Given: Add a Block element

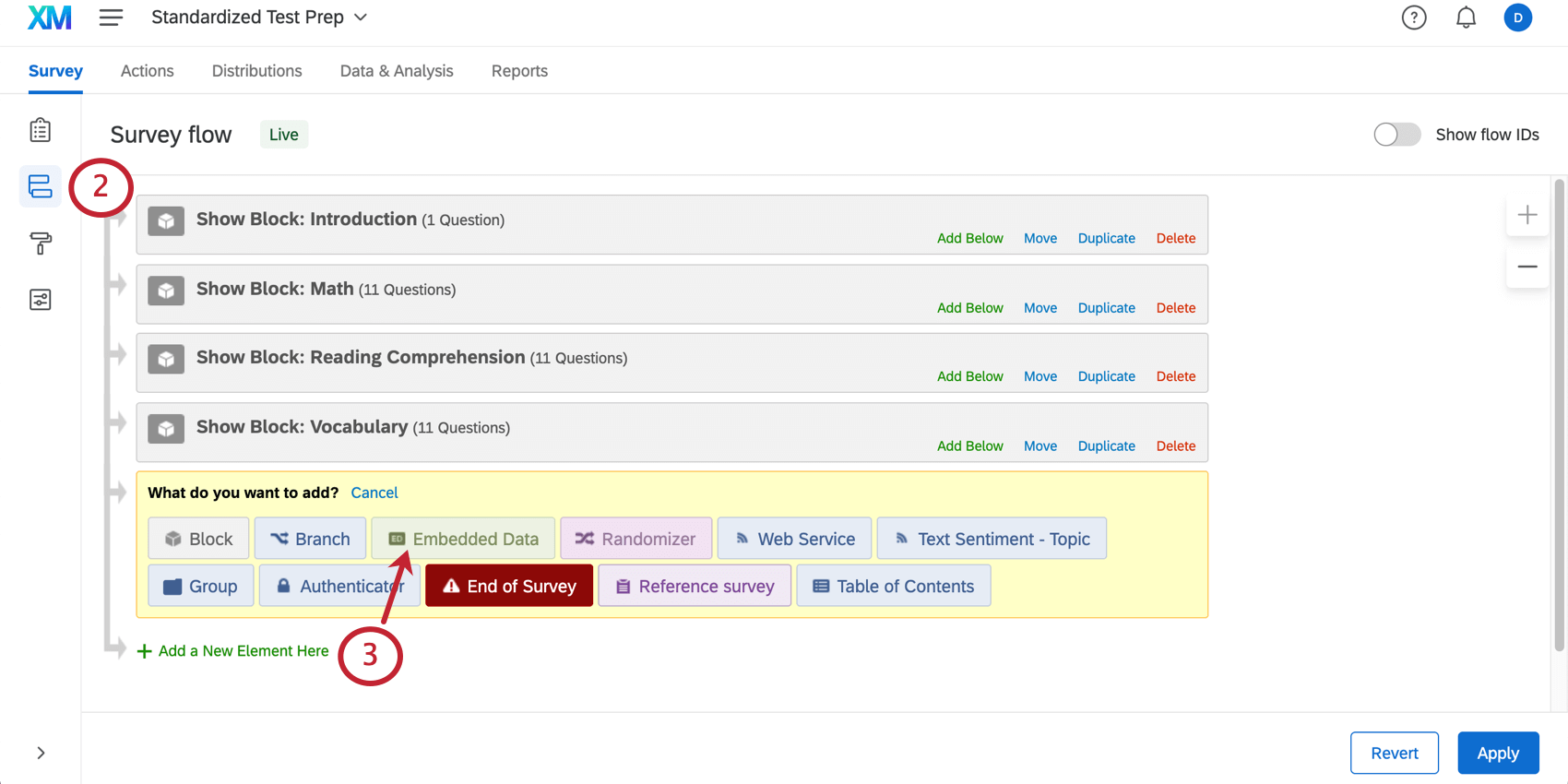Looking at the screenshot, I should click(x=198, y=539).
